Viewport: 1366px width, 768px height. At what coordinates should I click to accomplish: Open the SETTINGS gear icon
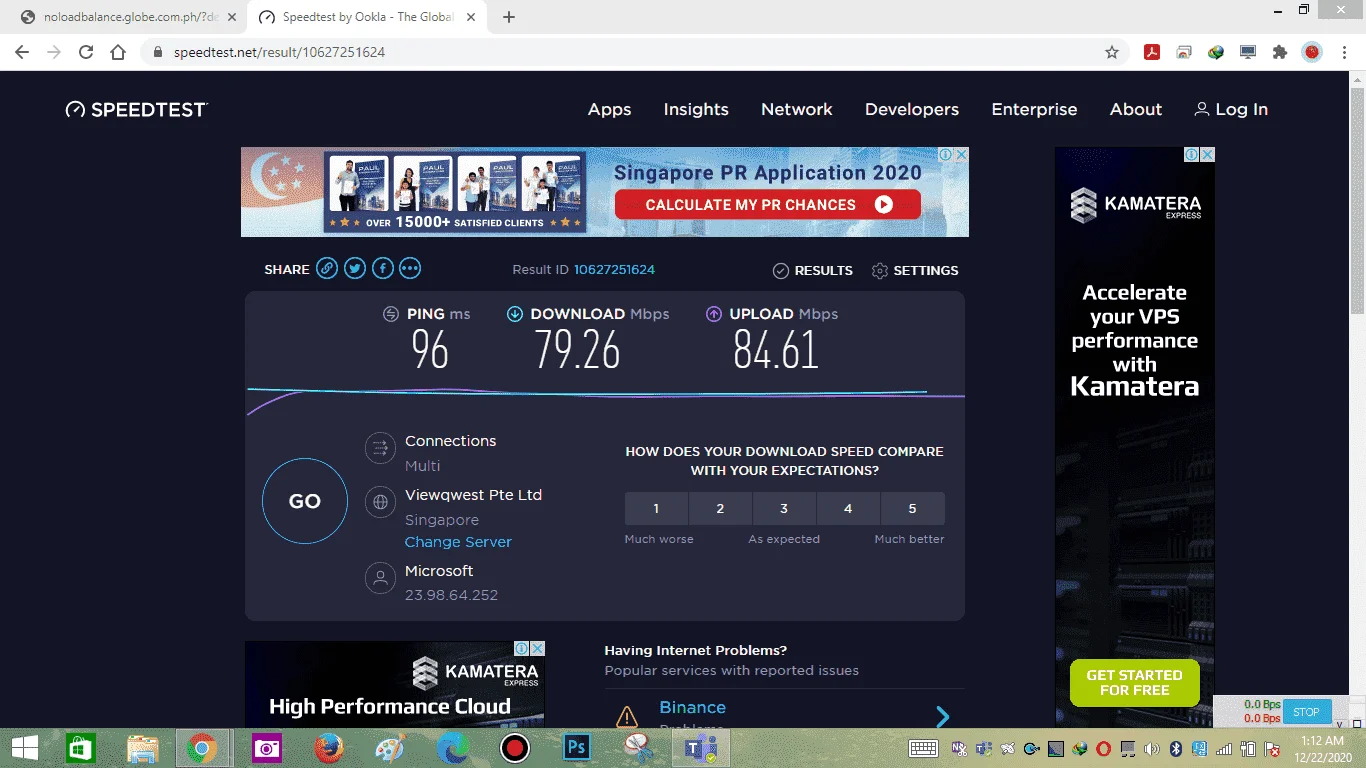coord(880,271)
